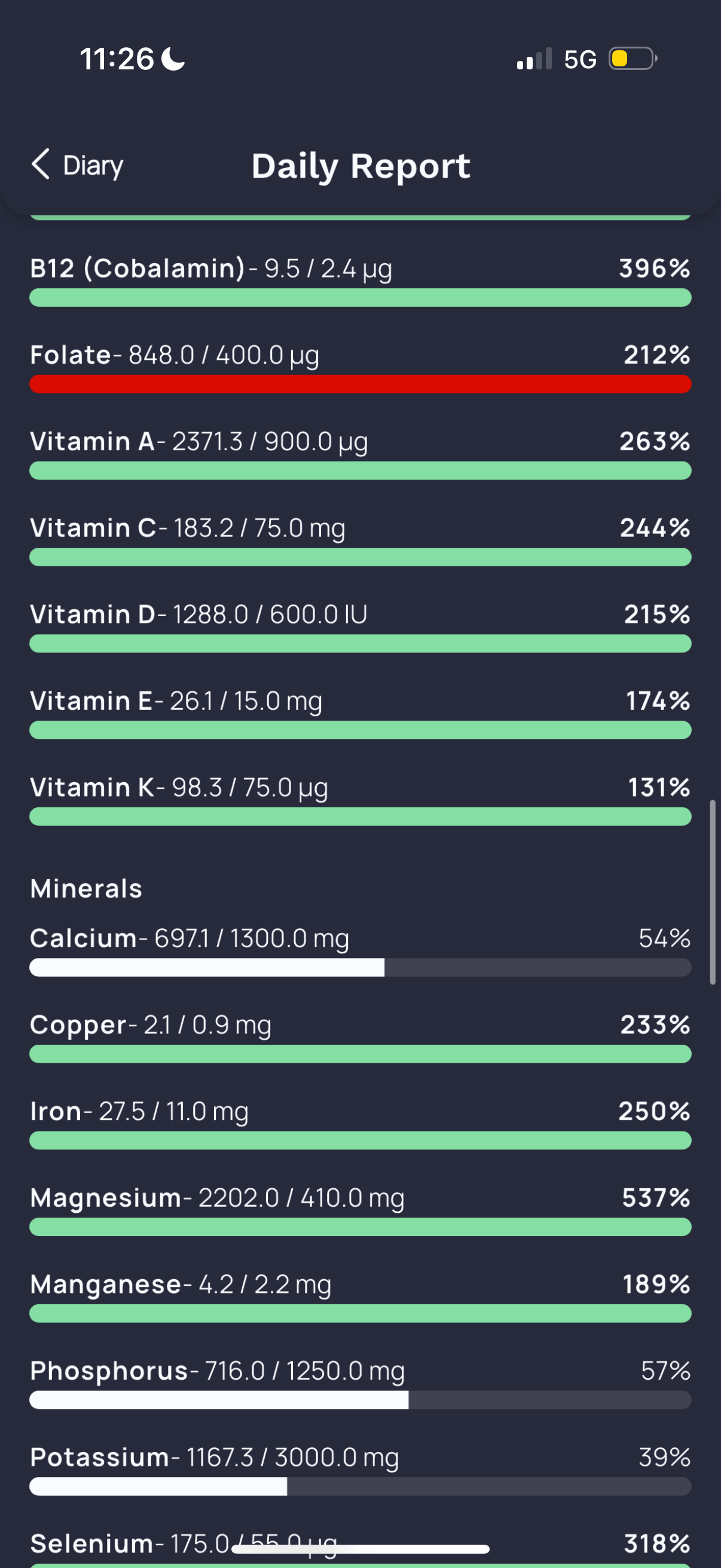Tap the moon focus mode icon

pyautogui.click(x=173, y=59)
